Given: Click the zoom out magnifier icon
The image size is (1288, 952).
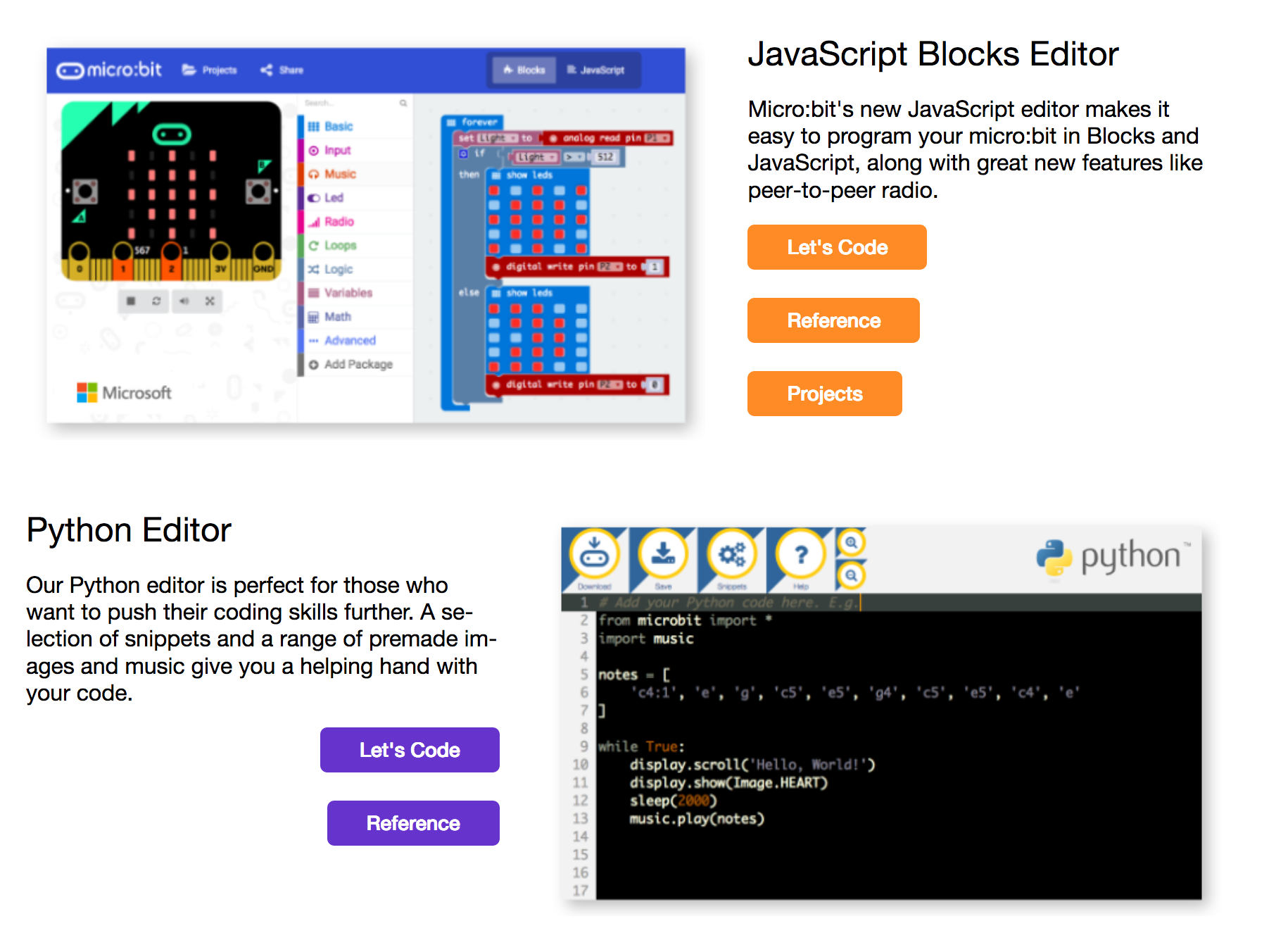Looking at the screenshot, I should coord(851,576).
